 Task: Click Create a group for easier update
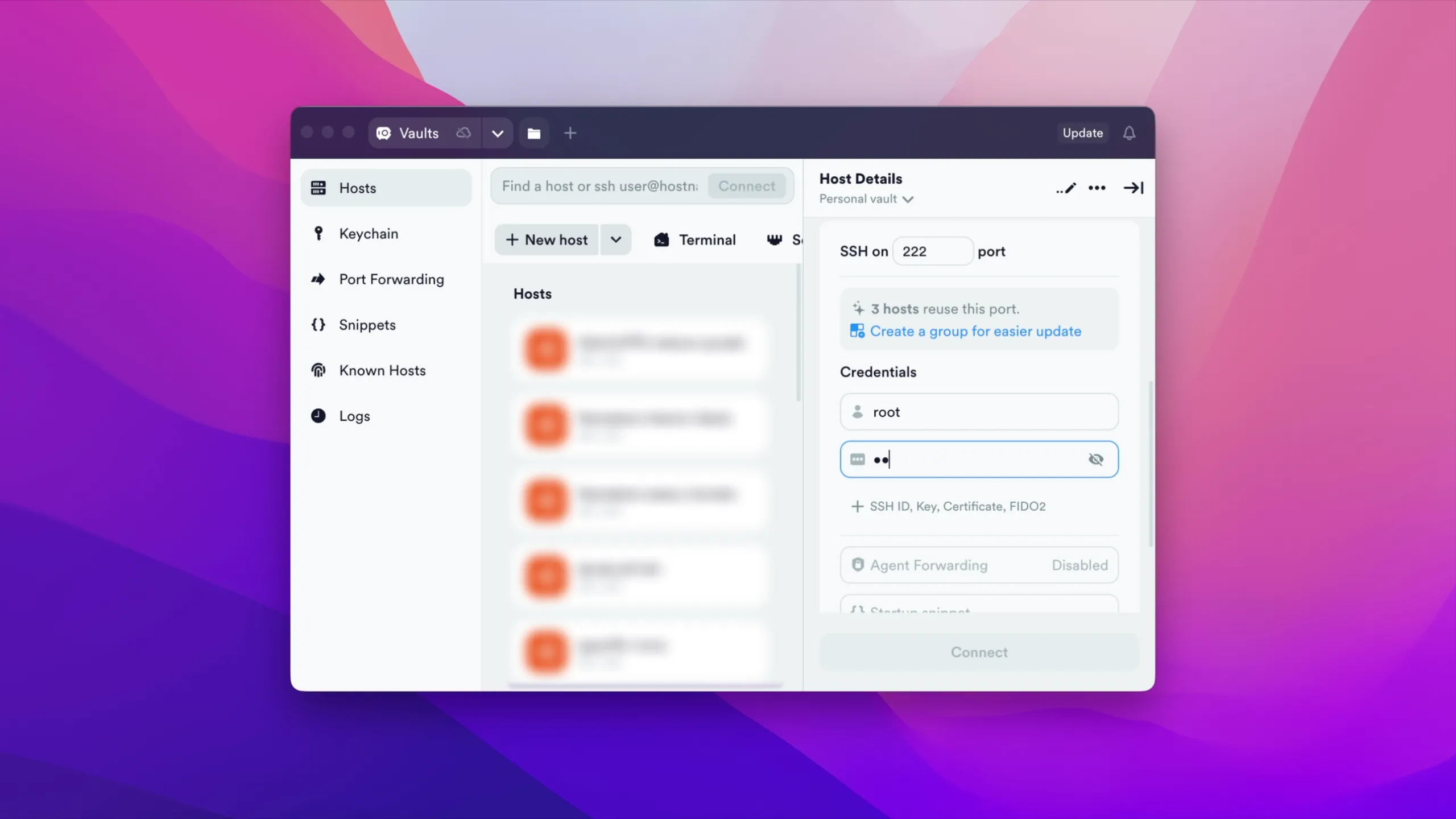(x=975, y=331)
